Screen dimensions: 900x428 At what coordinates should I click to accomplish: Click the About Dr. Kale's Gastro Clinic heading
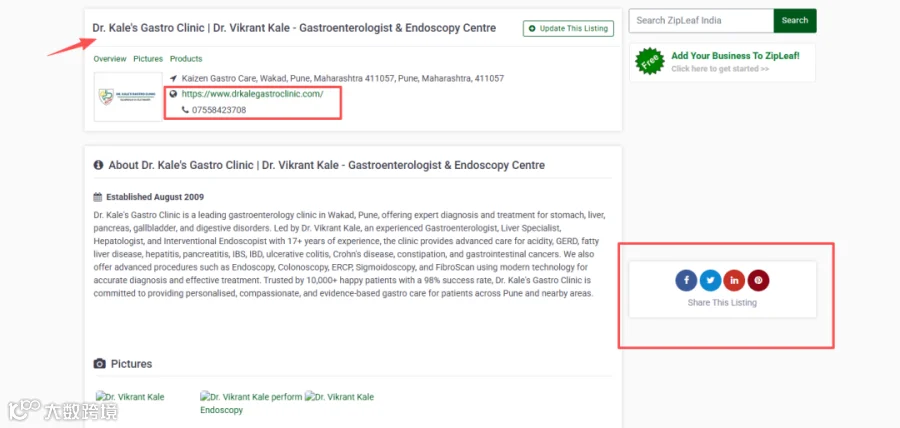coord(327,165)
